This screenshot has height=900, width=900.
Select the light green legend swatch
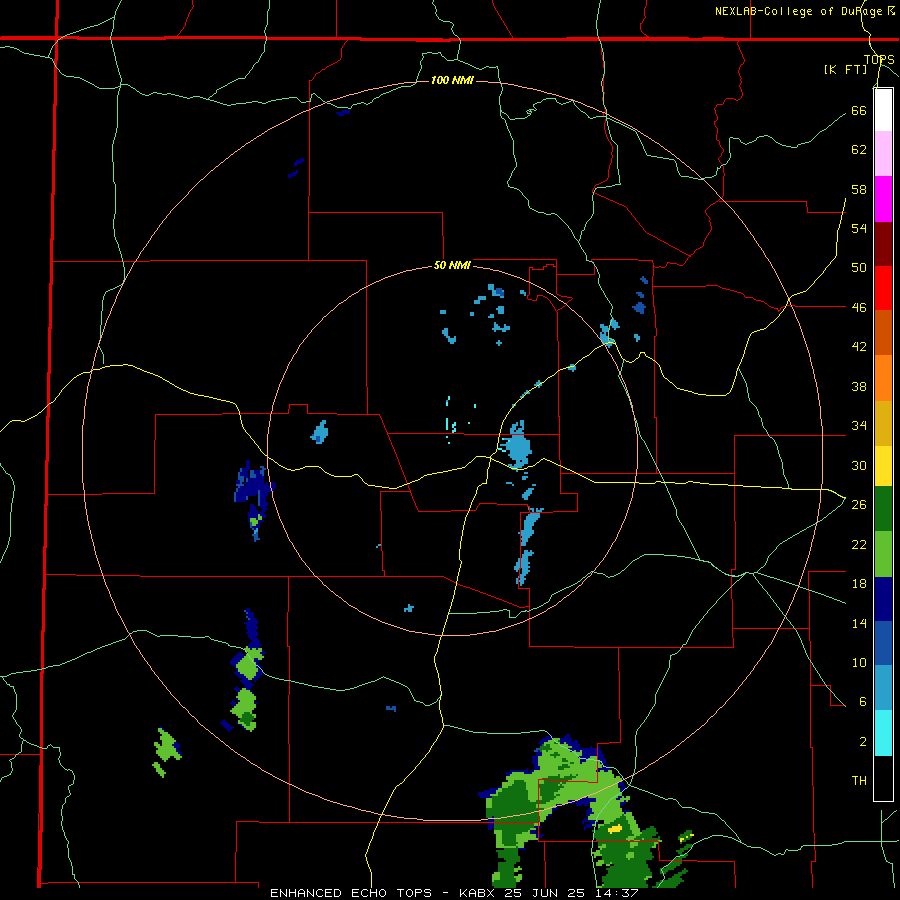coord(883,554)
